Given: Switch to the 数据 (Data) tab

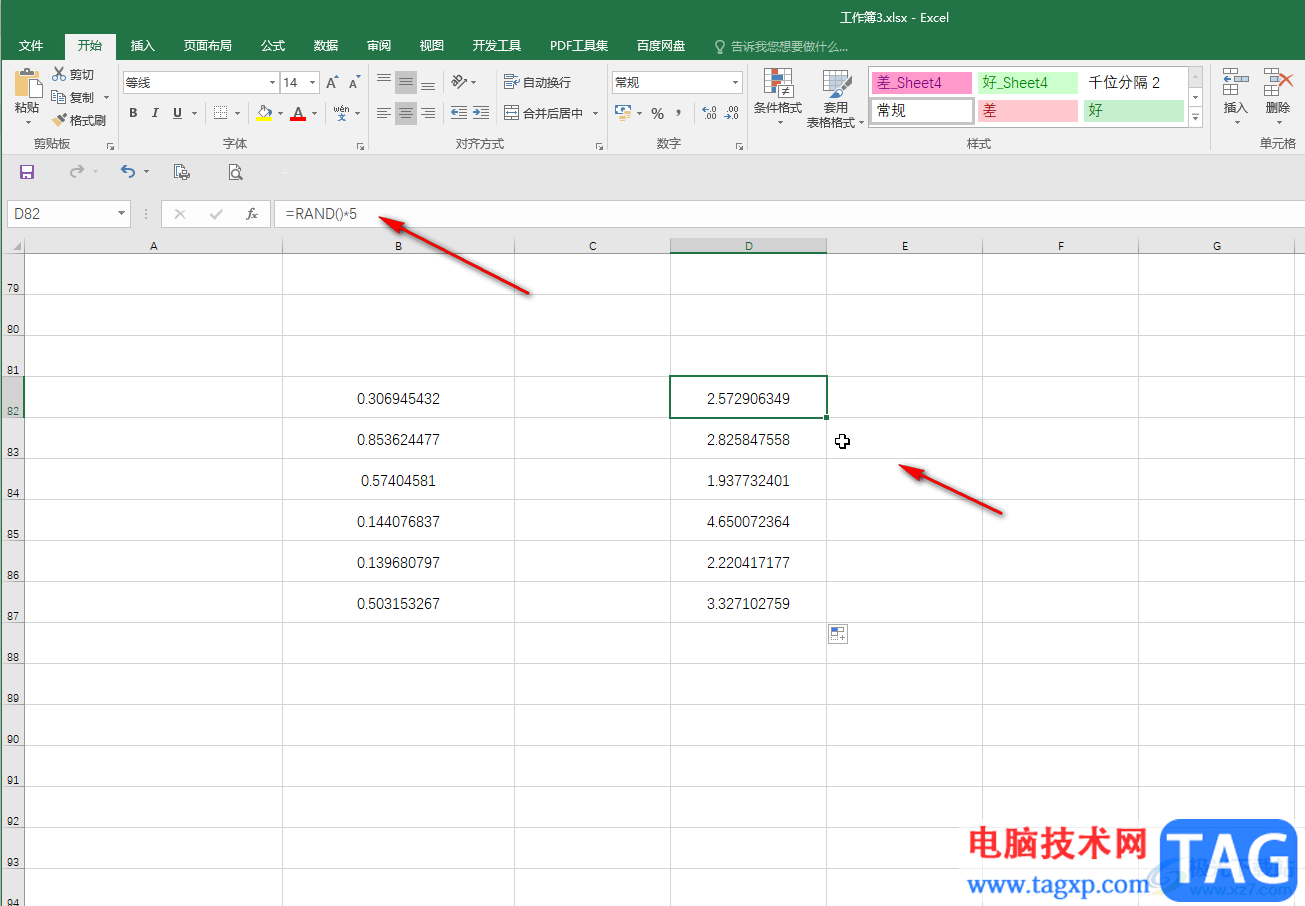Looking at the screenshot, I should click(326, 46).
